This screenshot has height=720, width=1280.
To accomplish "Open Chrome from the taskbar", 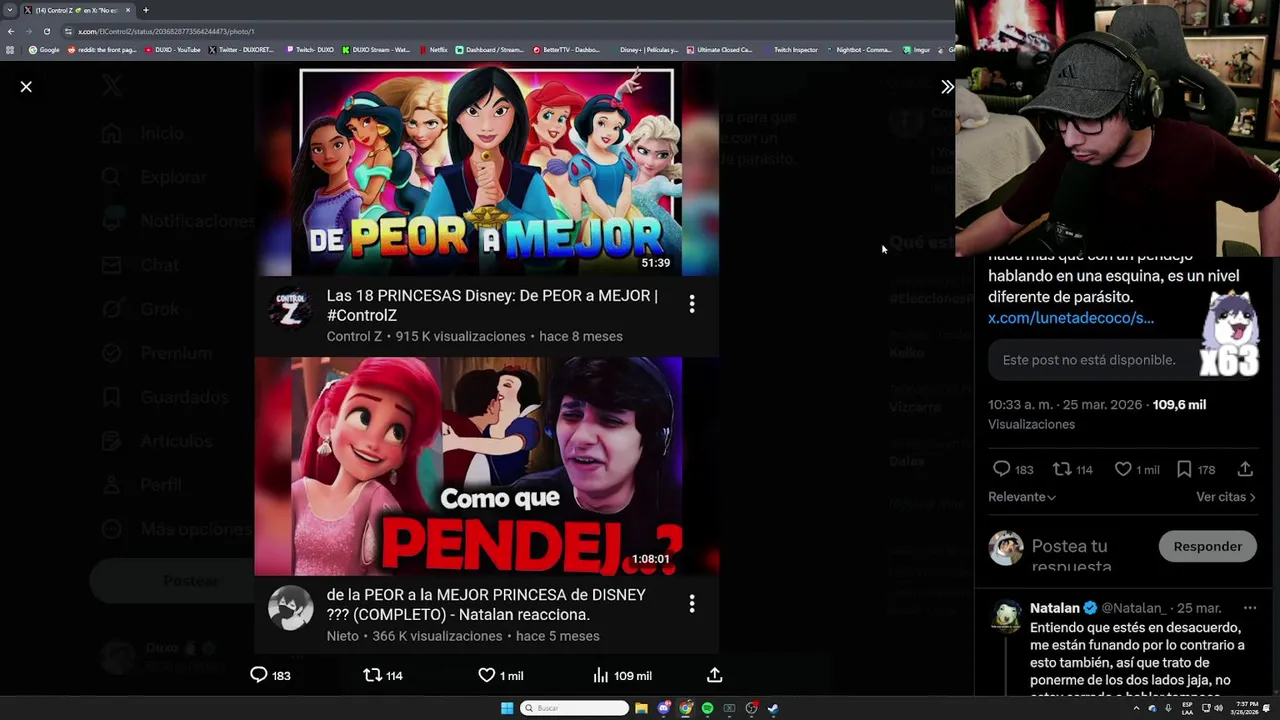I will point(685,708).
